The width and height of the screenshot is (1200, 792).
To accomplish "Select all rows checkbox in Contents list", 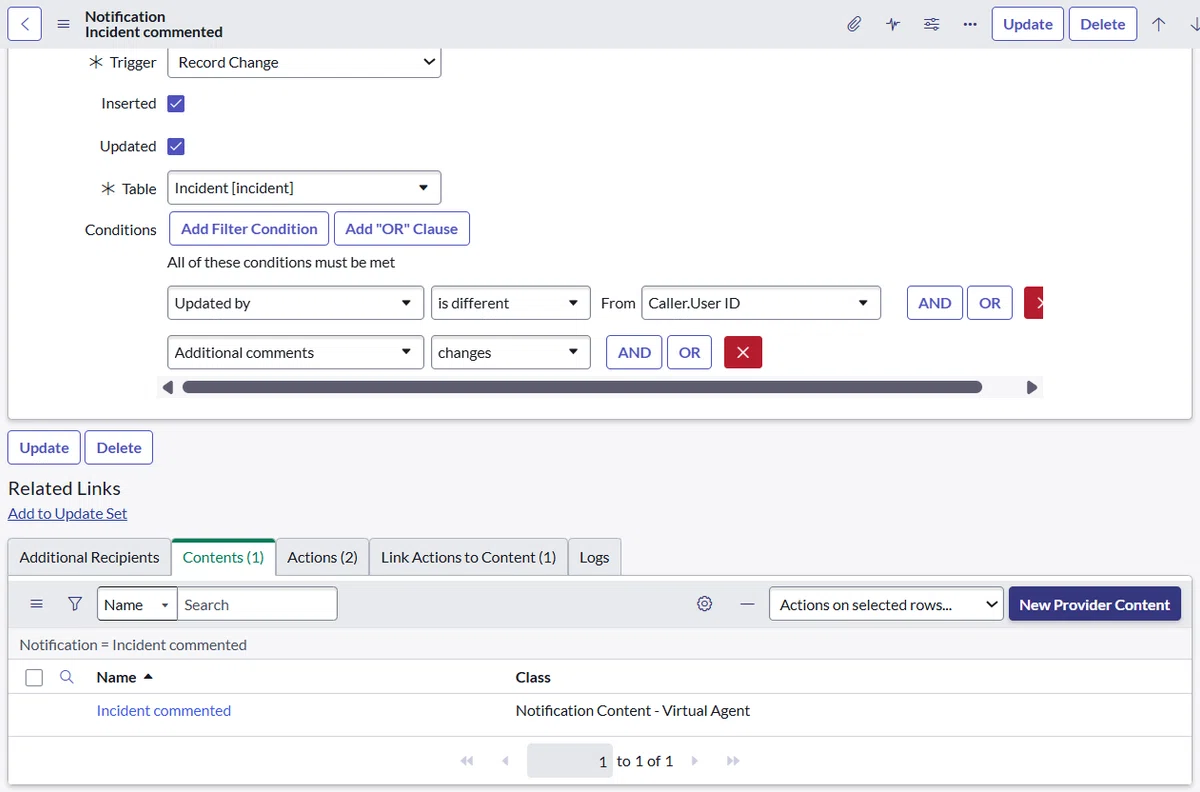I will [x=34, y=677].
